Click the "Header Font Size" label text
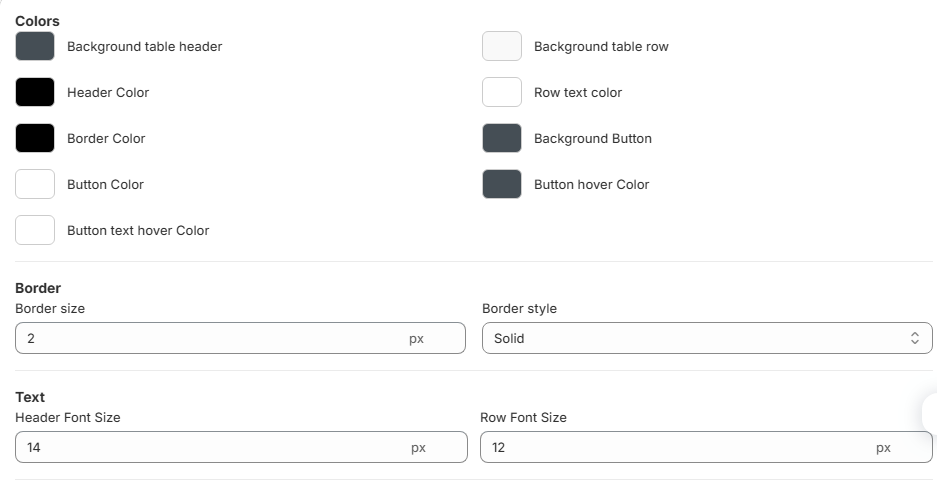This screenshot has height=483, width=937. [x=68, y=417]
